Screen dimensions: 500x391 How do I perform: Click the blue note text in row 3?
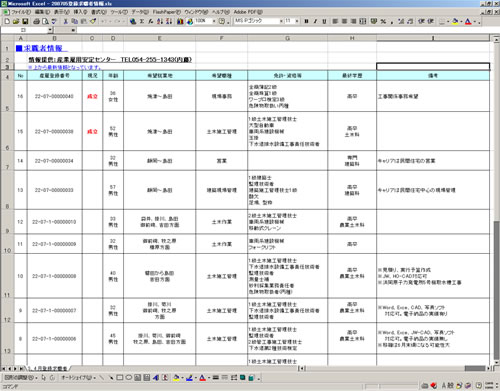64,67
